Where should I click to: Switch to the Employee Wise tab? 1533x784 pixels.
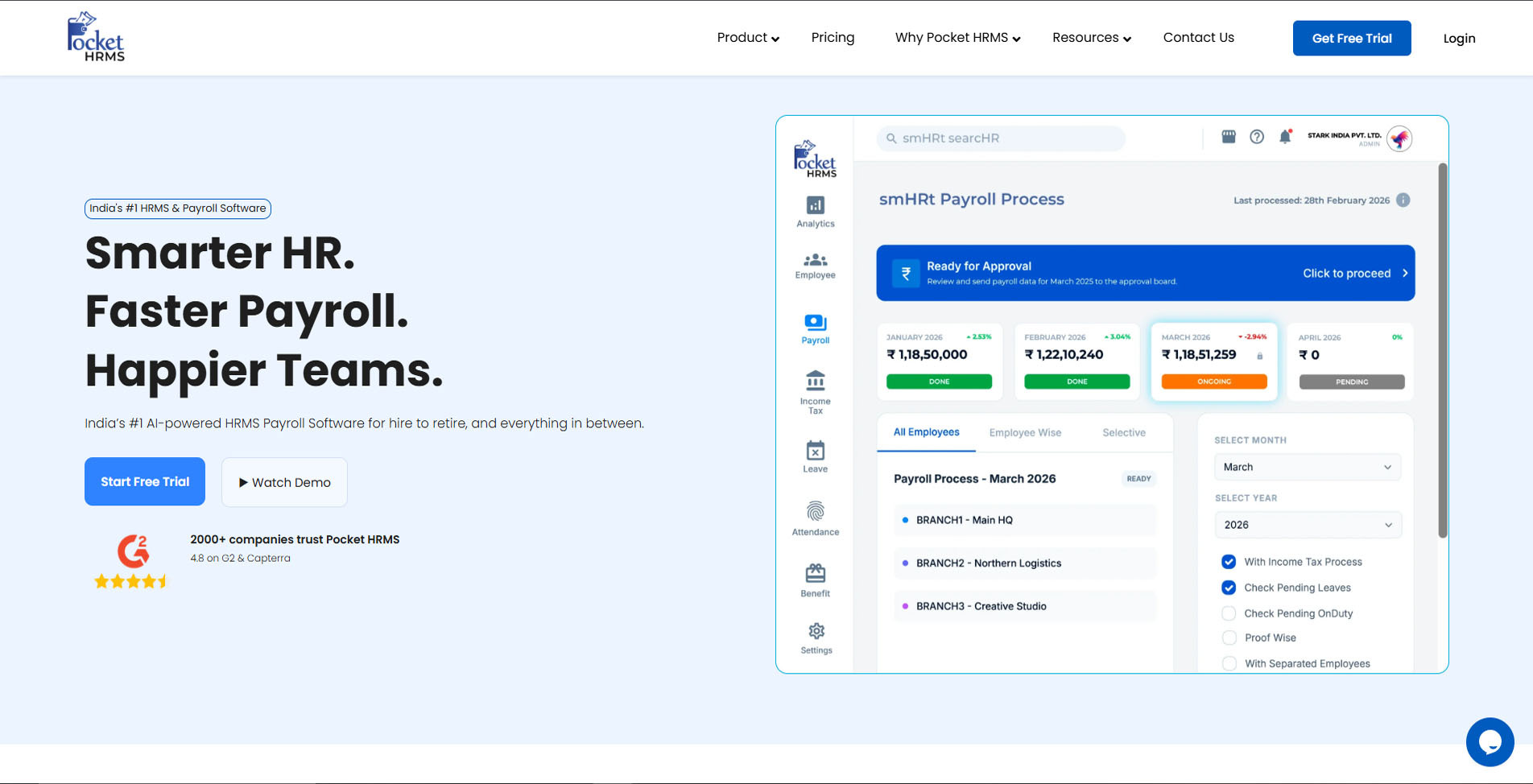tap(1025, 432)
